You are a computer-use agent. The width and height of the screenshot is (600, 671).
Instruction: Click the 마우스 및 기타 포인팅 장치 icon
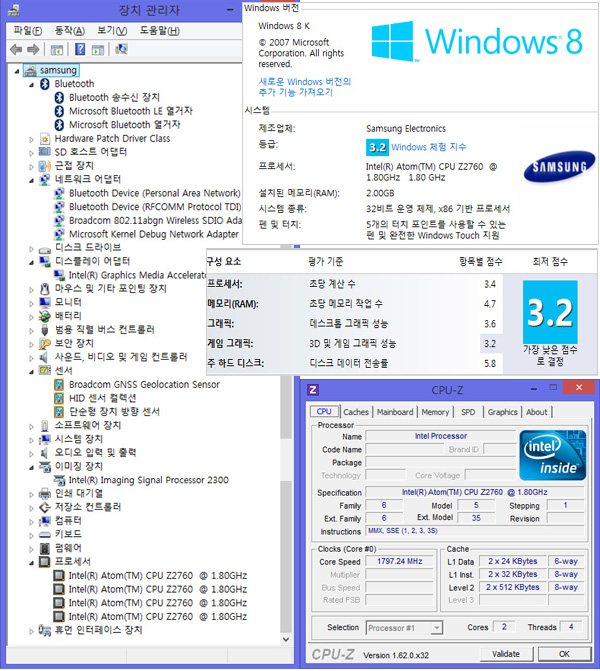pos(45,289)
